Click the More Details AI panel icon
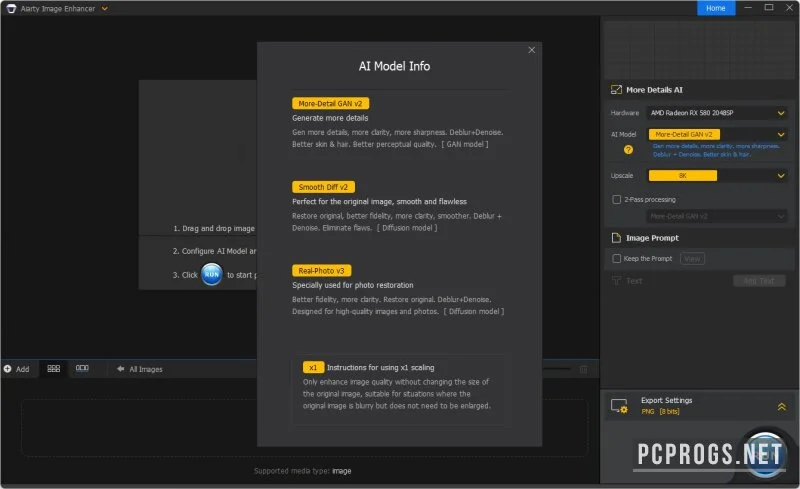The width and height of the screenshot is (800, 489). coord(616,90)
